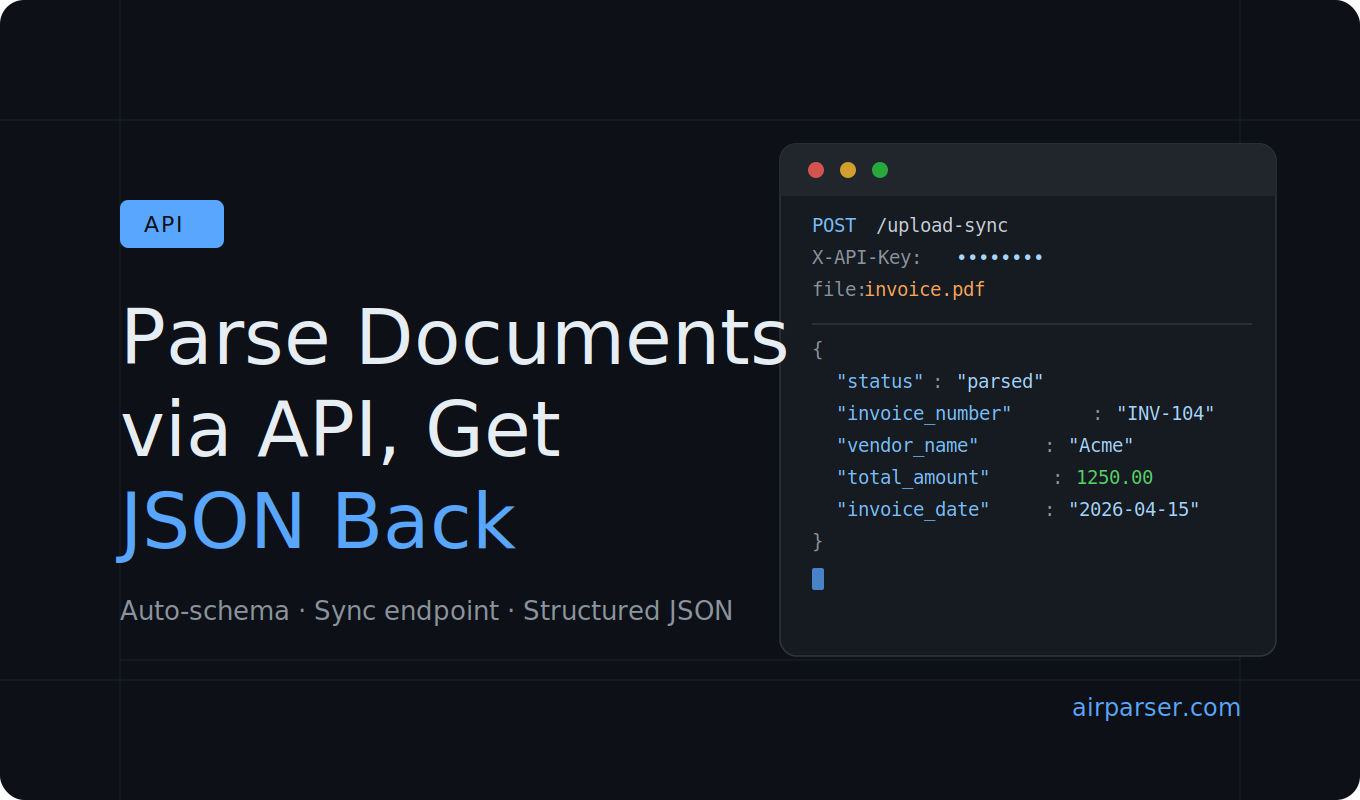Click the yellow traffic-light window control
The width and height of the screenshot is (1360, 800).
tap(847, 170)
